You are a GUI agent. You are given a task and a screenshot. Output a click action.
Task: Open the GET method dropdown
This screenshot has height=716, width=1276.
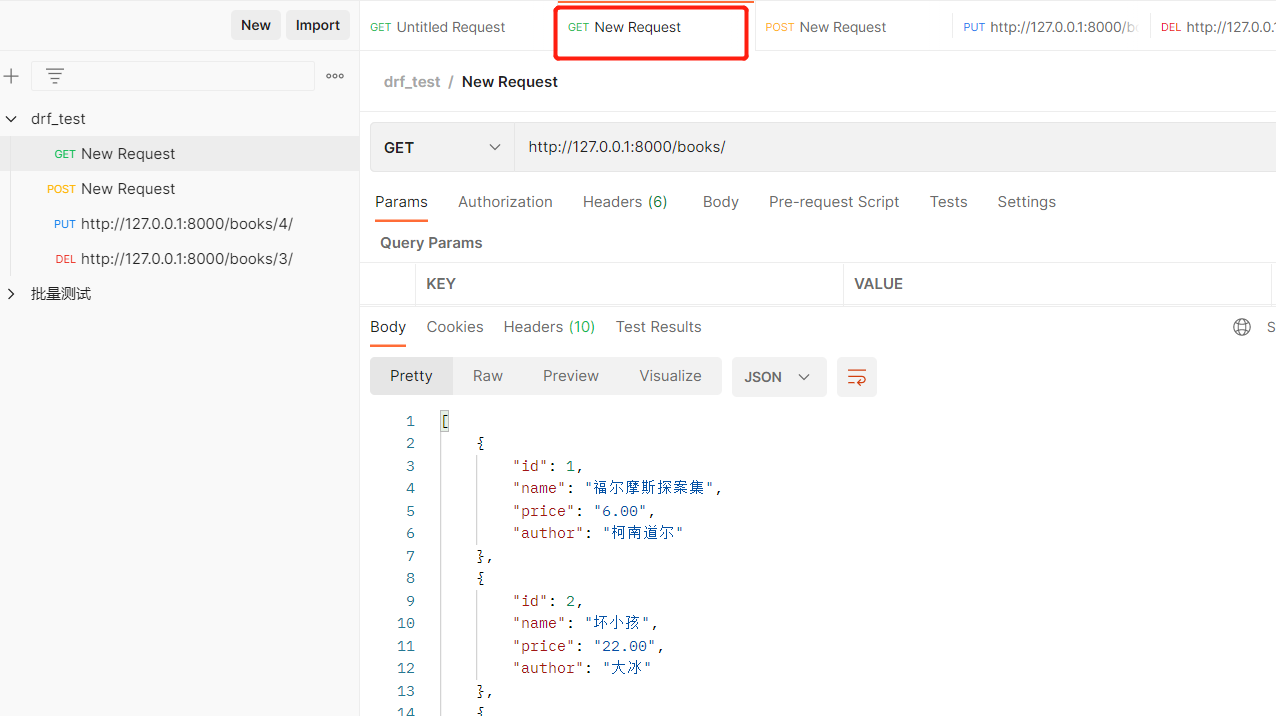pos(442,148)
